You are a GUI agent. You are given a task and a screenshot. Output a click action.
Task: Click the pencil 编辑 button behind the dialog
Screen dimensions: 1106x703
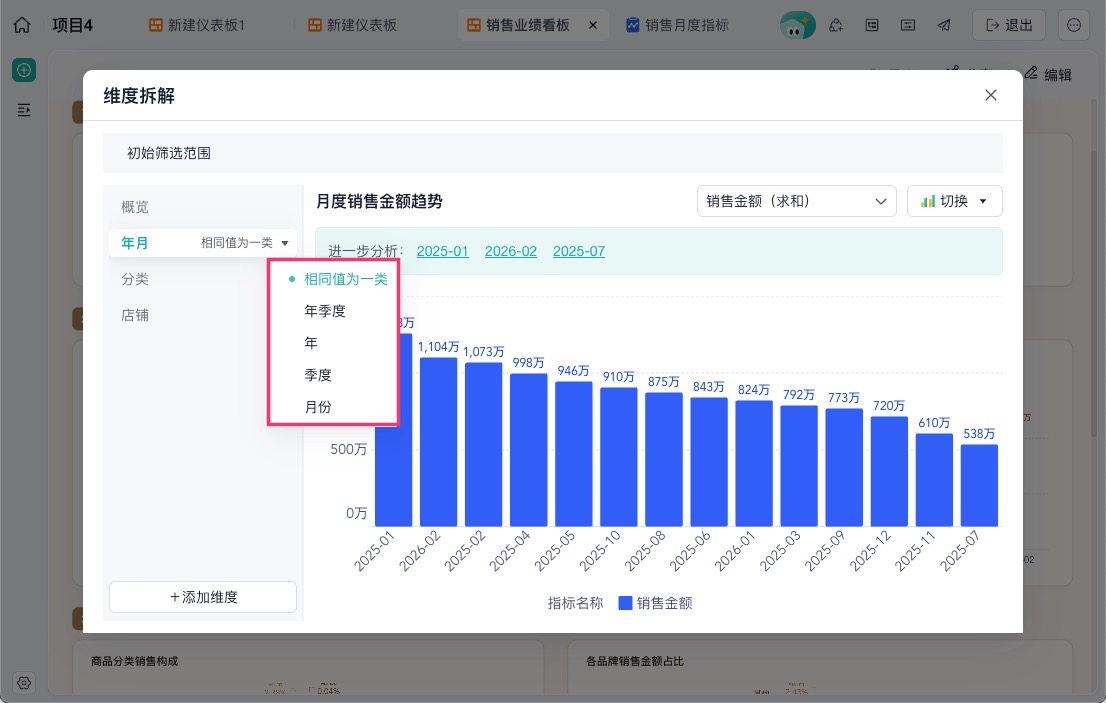(1048, 74)
